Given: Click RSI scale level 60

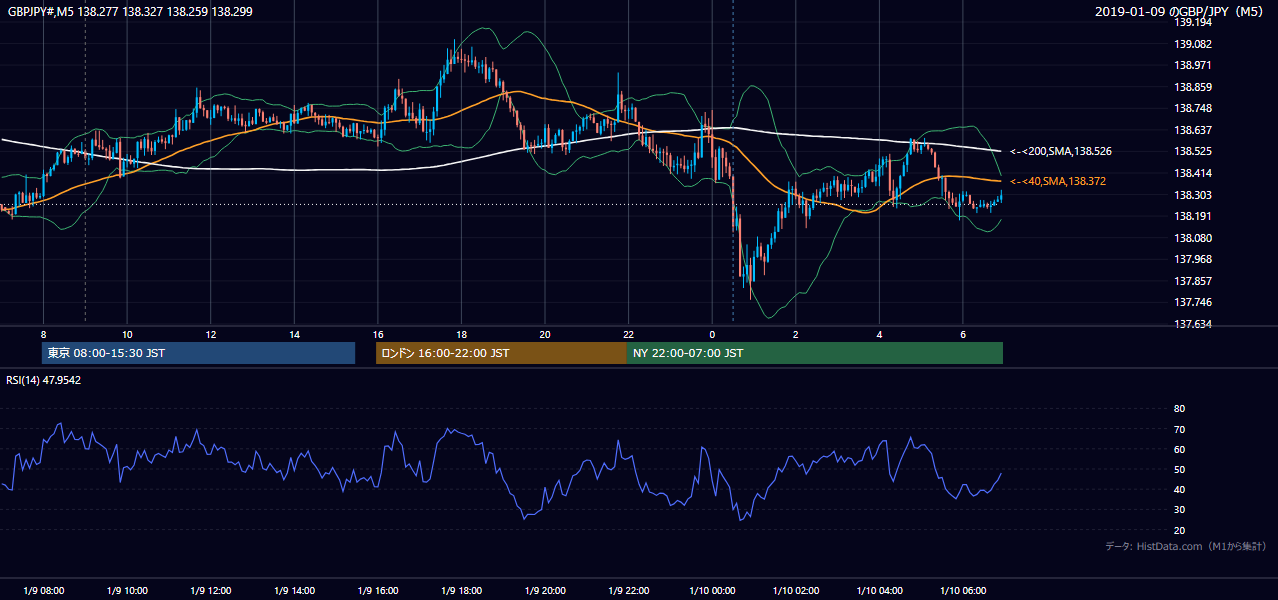Looking at the screenshot, I should (1179, 449).
